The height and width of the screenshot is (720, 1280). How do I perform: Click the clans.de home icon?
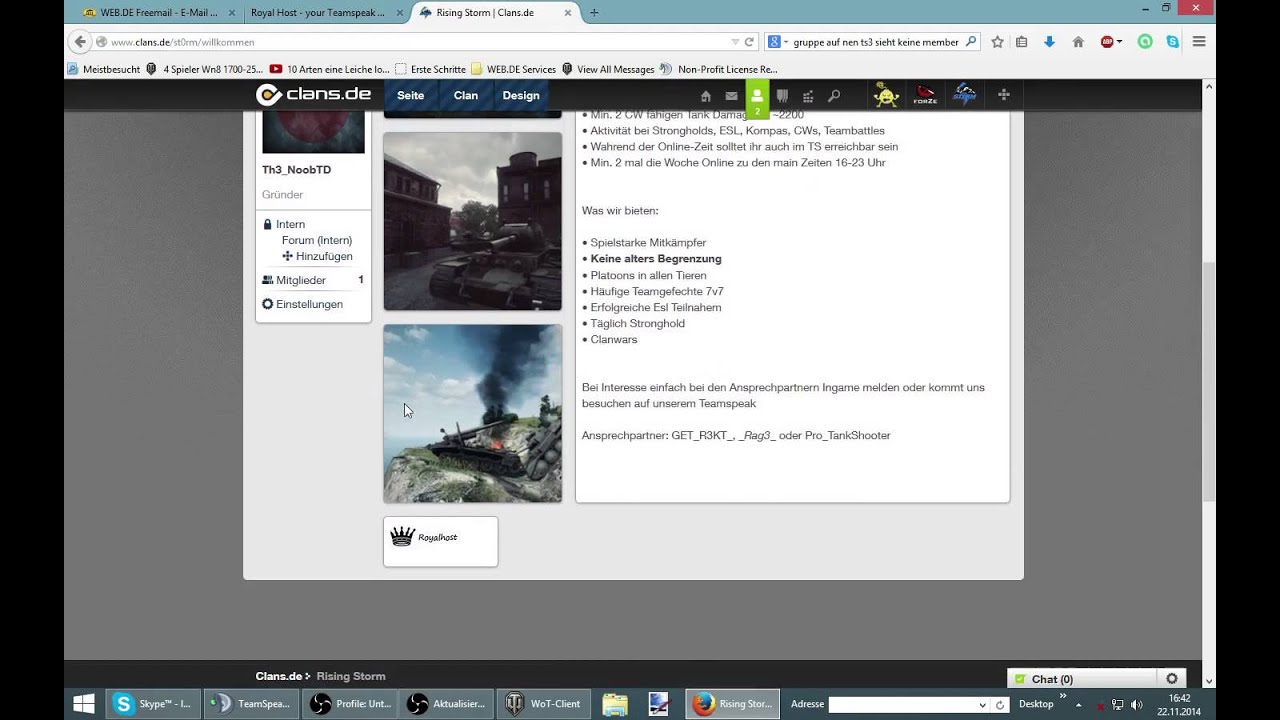pyautogui.click(x=706, y=96)
